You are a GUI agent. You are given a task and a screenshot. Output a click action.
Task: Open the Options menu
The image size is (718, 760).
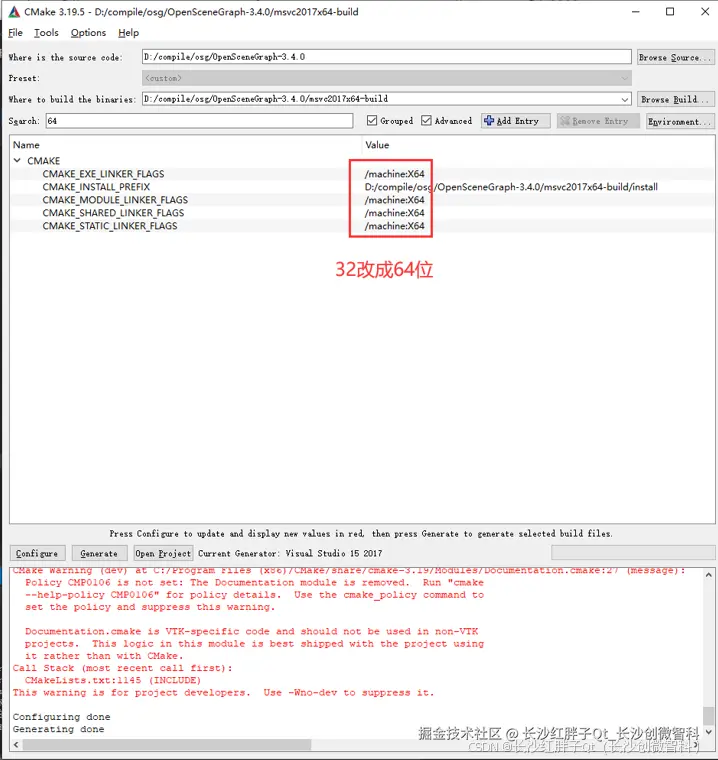pos(88,32)
